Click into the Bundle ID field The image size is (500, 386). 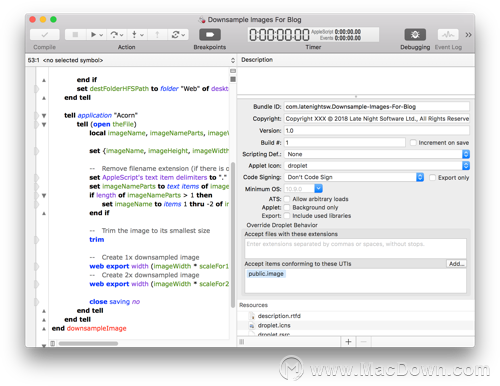pyautogui.click(x=377, y=107)
